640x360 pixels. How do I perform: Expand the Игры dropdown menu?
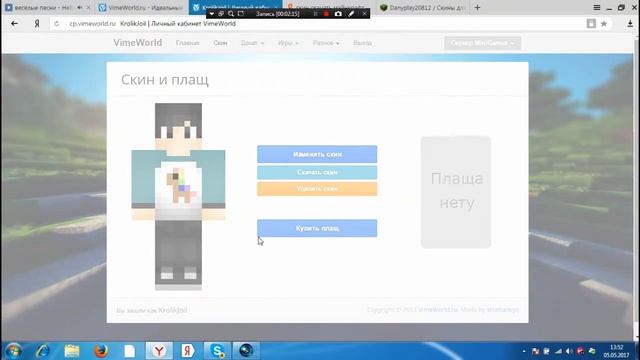click(288, 43)
